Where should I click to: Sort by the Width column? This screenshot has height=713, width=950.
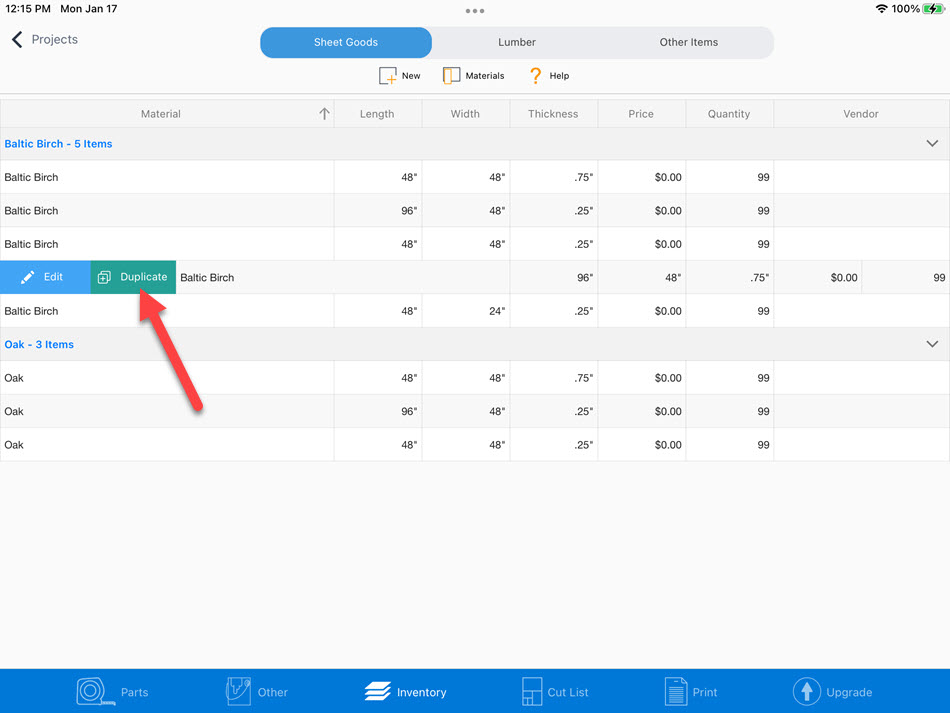(465, 114)
